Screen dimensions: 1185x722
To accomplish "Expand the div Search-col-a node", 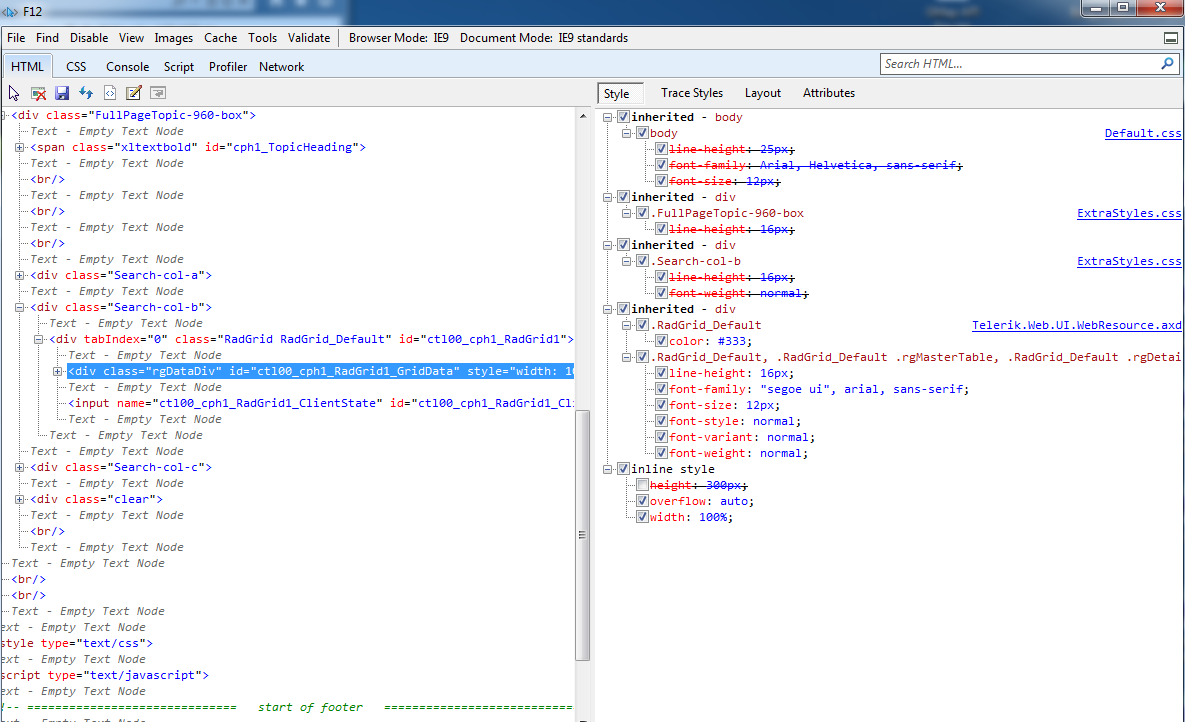I will (x=20, y=276).
